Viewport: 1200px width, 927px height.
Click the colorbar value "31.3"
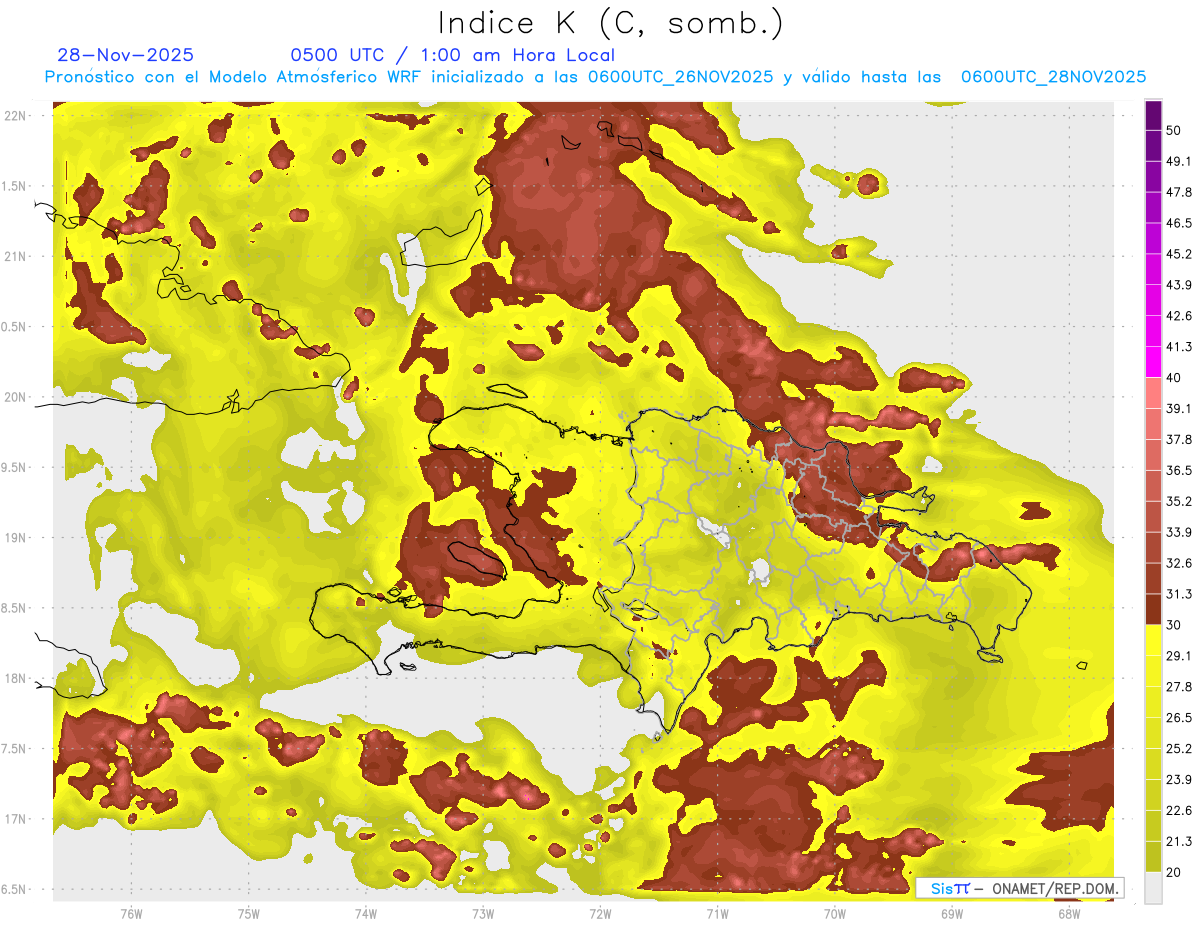1179,594
